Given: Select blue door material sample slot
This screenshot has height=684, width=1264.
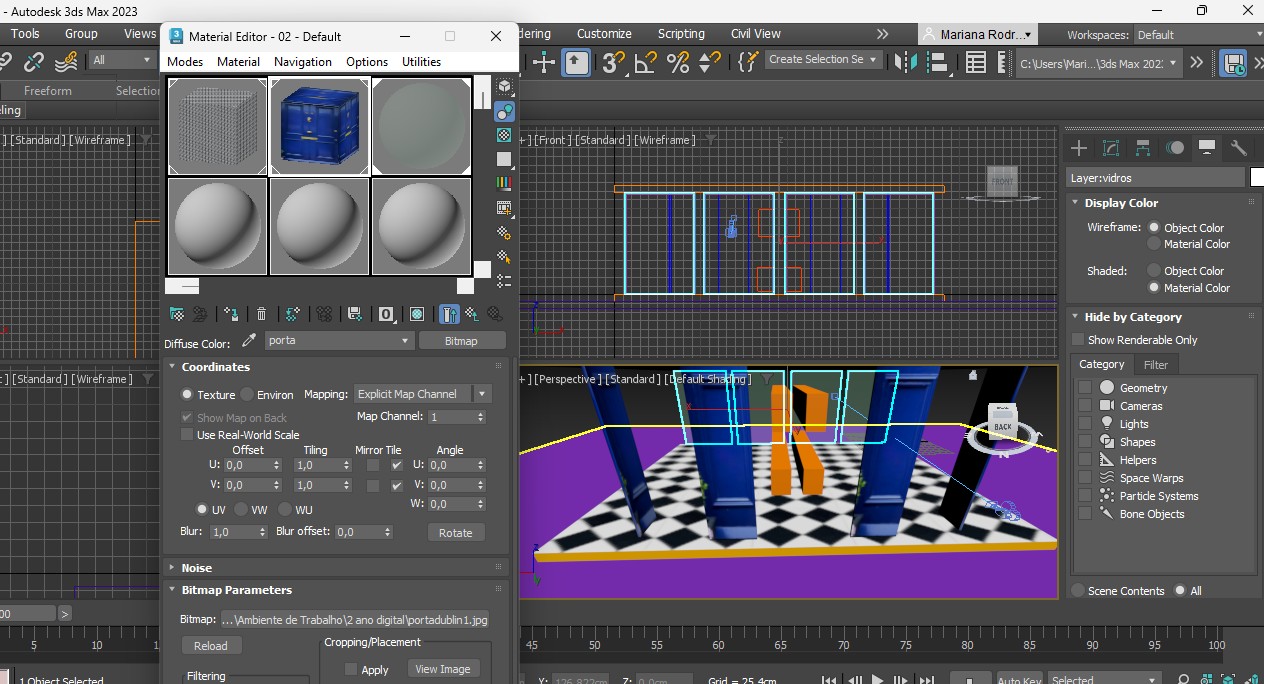Looking at the screenshot, I should pos(320,127).
